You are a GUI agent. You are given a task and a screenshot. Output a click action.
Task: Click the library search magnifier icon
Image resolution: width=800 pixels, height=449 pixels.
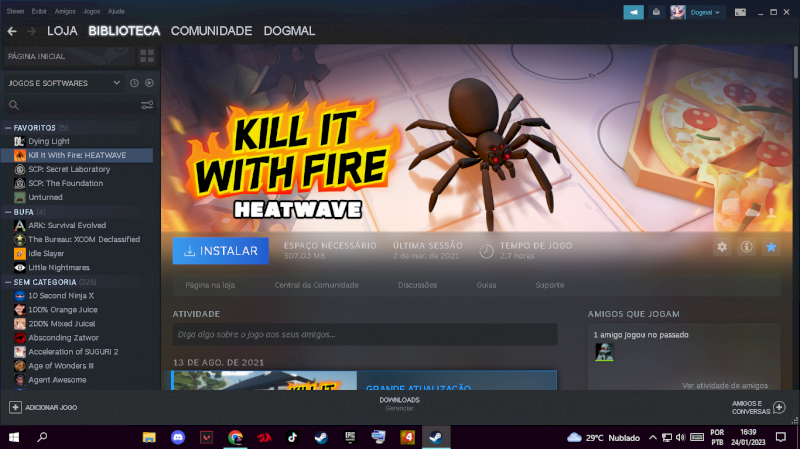click(x=14, y=105)
